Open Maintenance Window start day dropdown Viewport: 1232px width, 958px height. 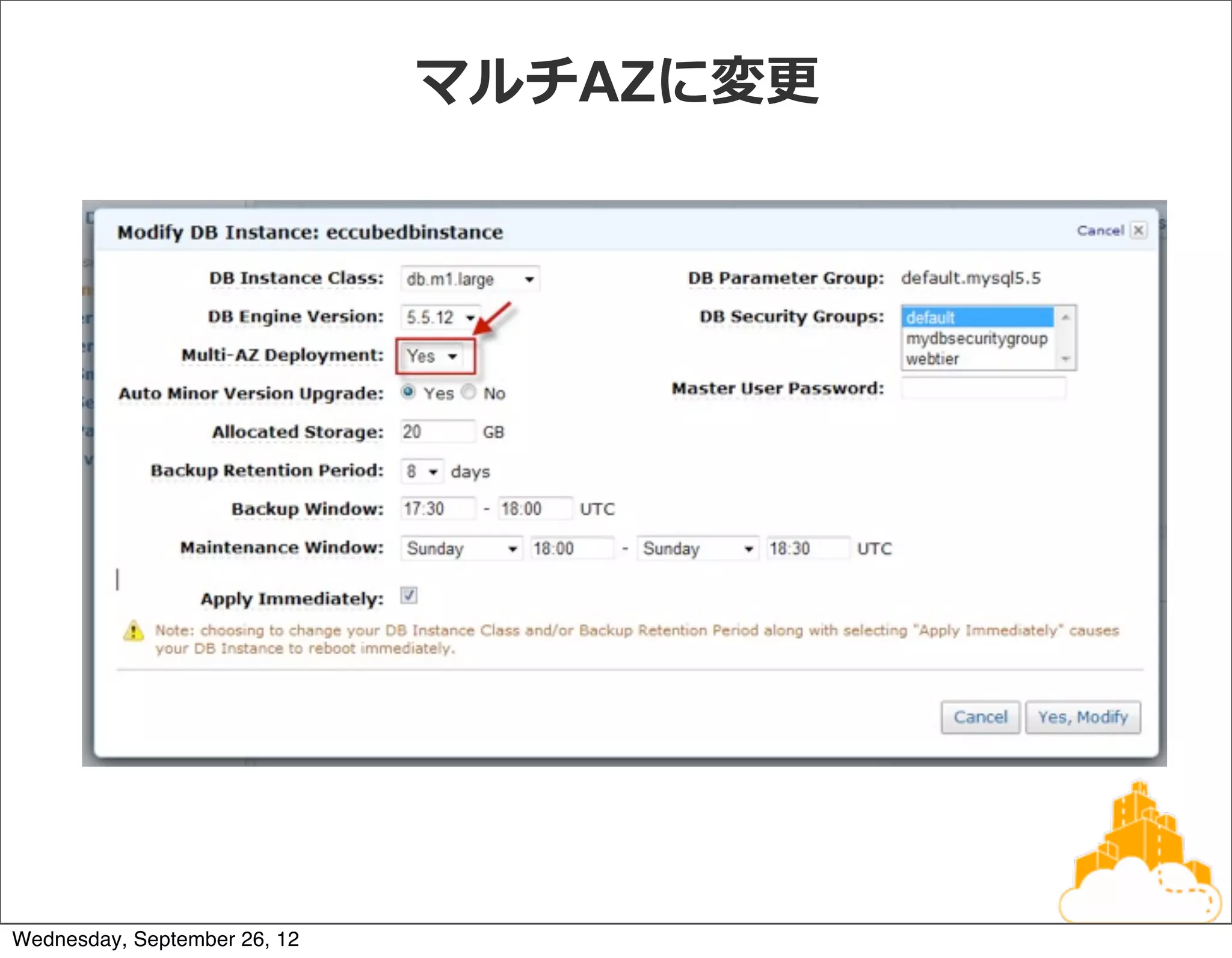click(x=461, y=548)
